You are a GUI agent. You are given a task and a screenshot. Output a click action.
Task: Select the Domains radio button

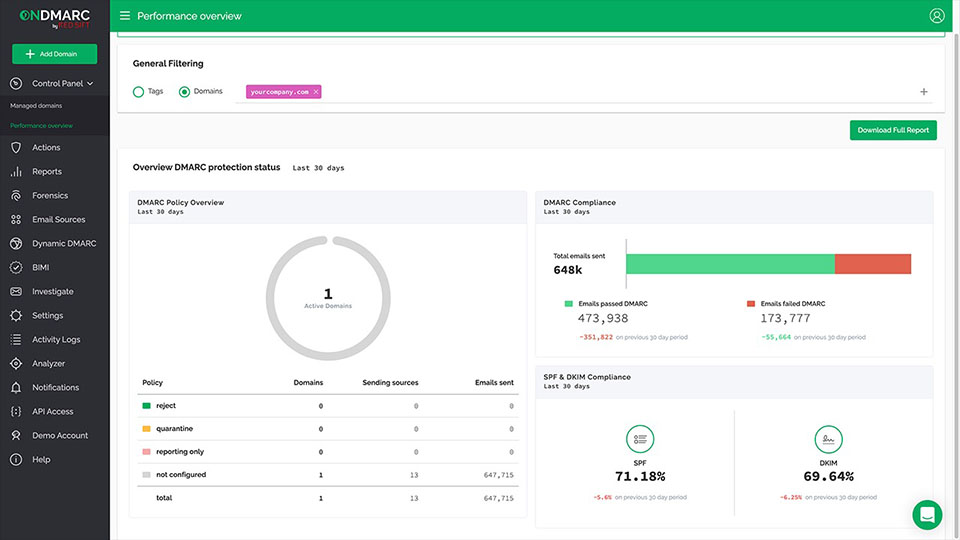(184, 92)
